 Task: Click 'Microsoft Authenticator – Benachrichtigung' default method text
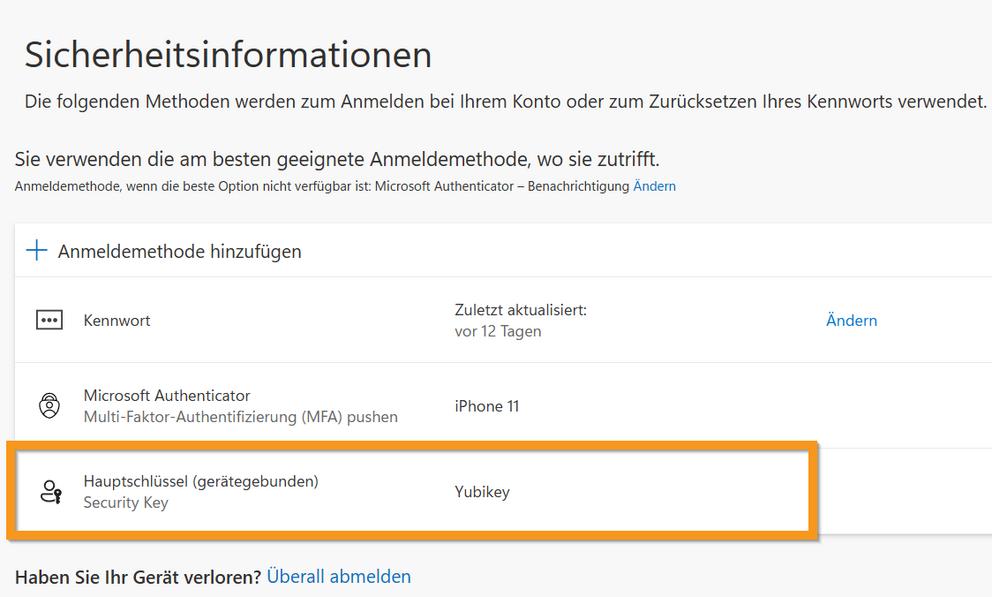(502, 186)
